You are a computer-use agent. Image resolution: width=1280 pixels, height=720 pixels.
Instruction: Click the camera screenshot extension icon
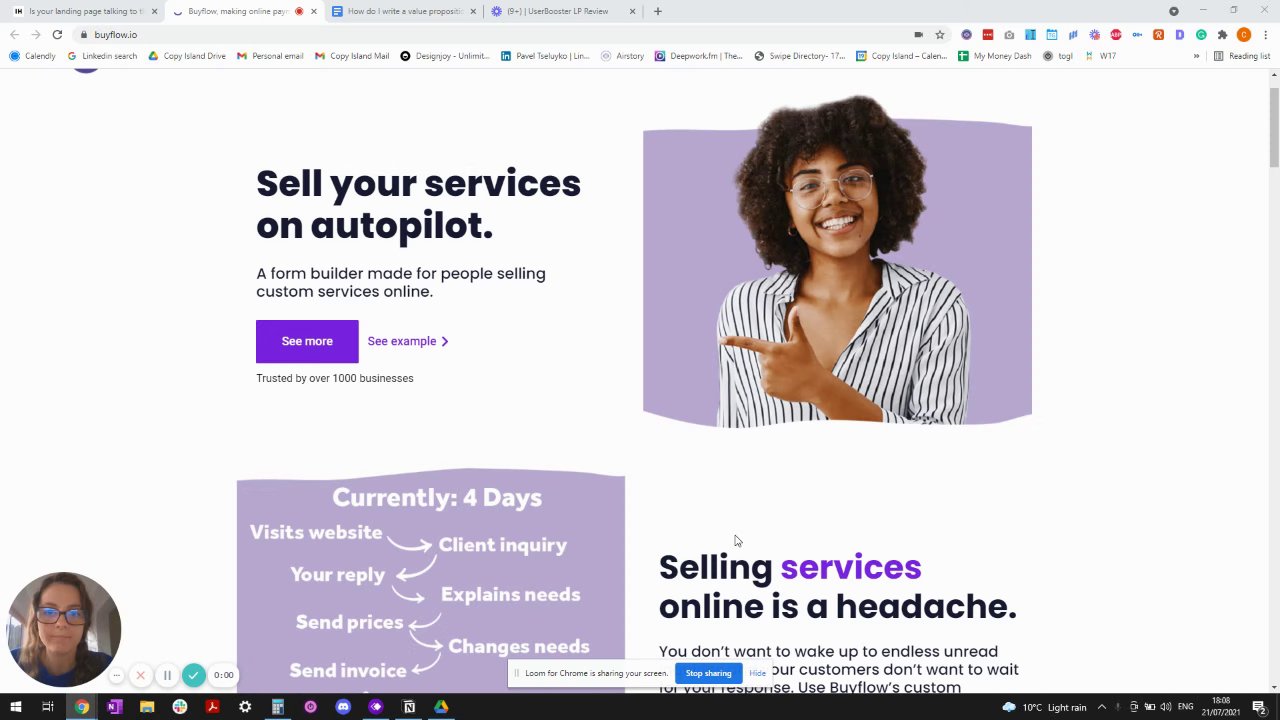1009,35
